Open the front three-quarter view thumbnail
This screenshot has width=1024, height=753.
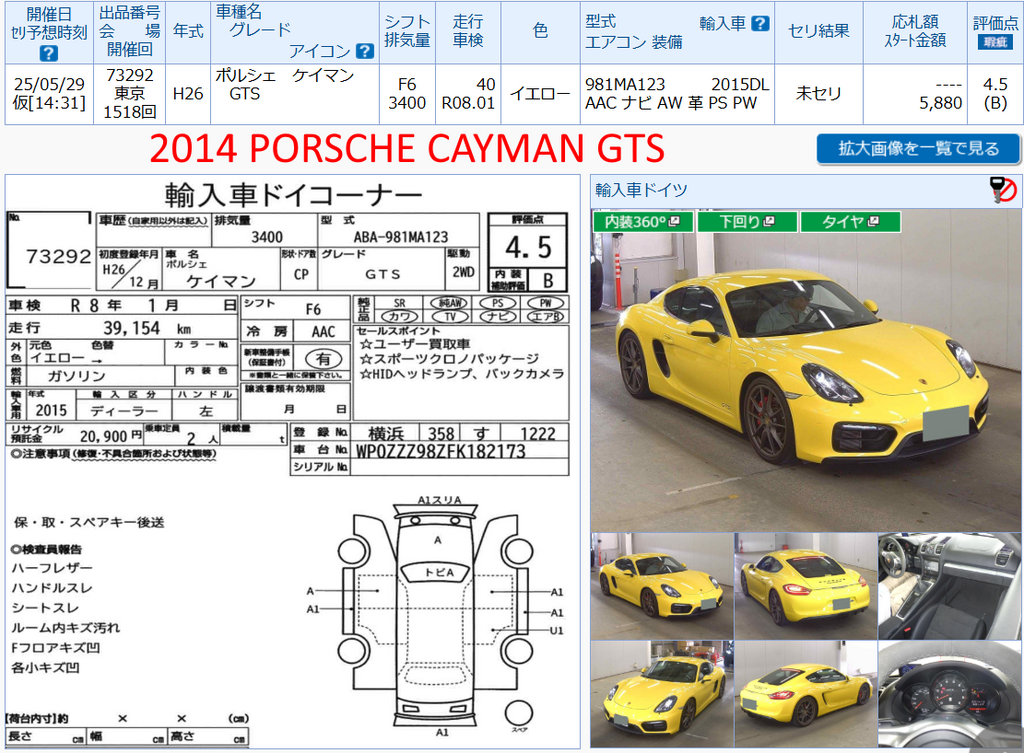pyautogui.click(x=662, y=586)
